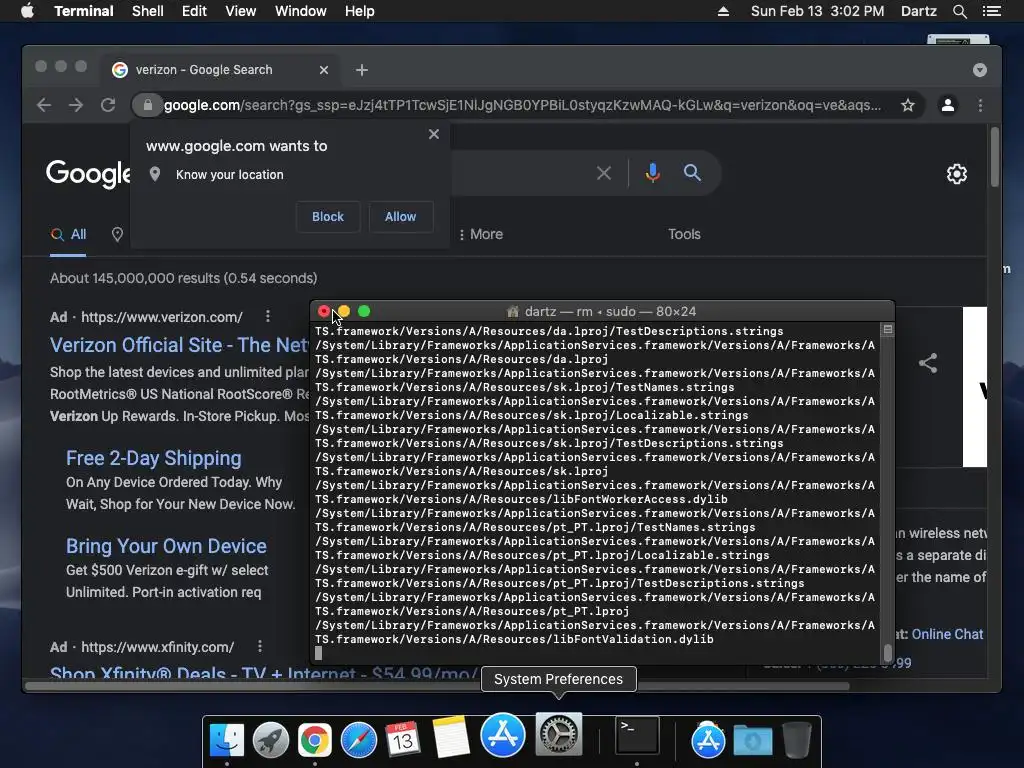This screenshot has height=768, width=1024.
Task: Go back in Chrome browser
Action: tap(44, 105)
